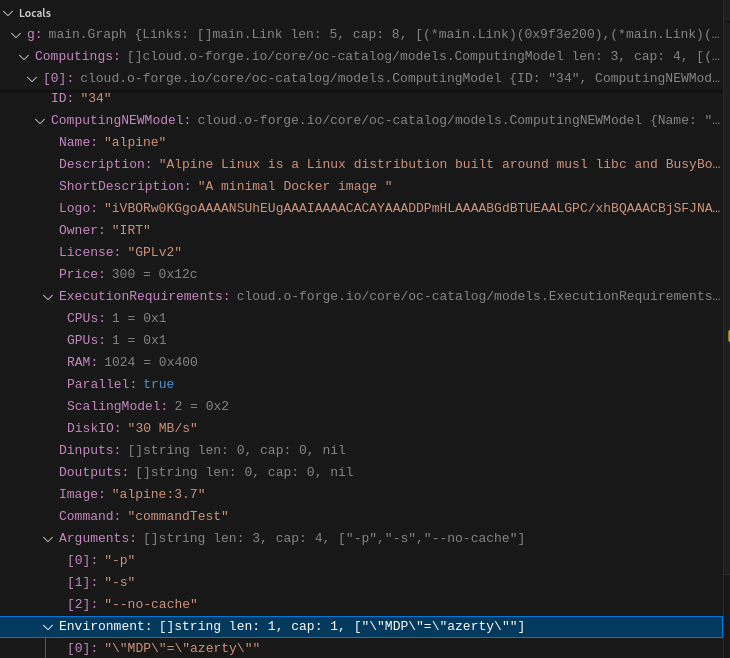Select the "--no-cache" argument entry
Viewport: 730px width, 658px height.
pyautogui.click(x=150, y=604)
